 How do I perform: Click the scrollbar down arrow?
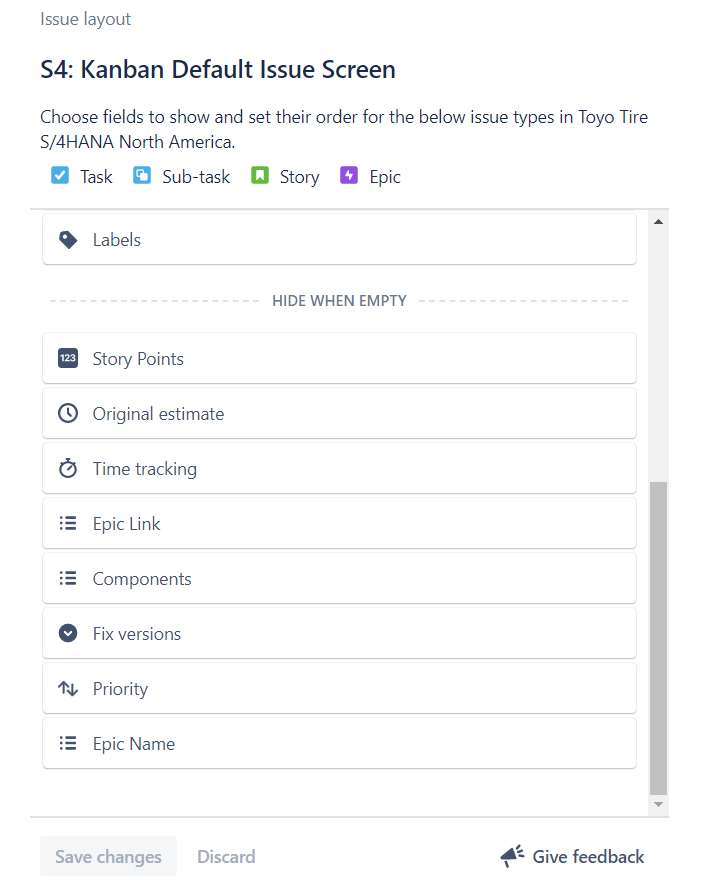pos(658,804)
